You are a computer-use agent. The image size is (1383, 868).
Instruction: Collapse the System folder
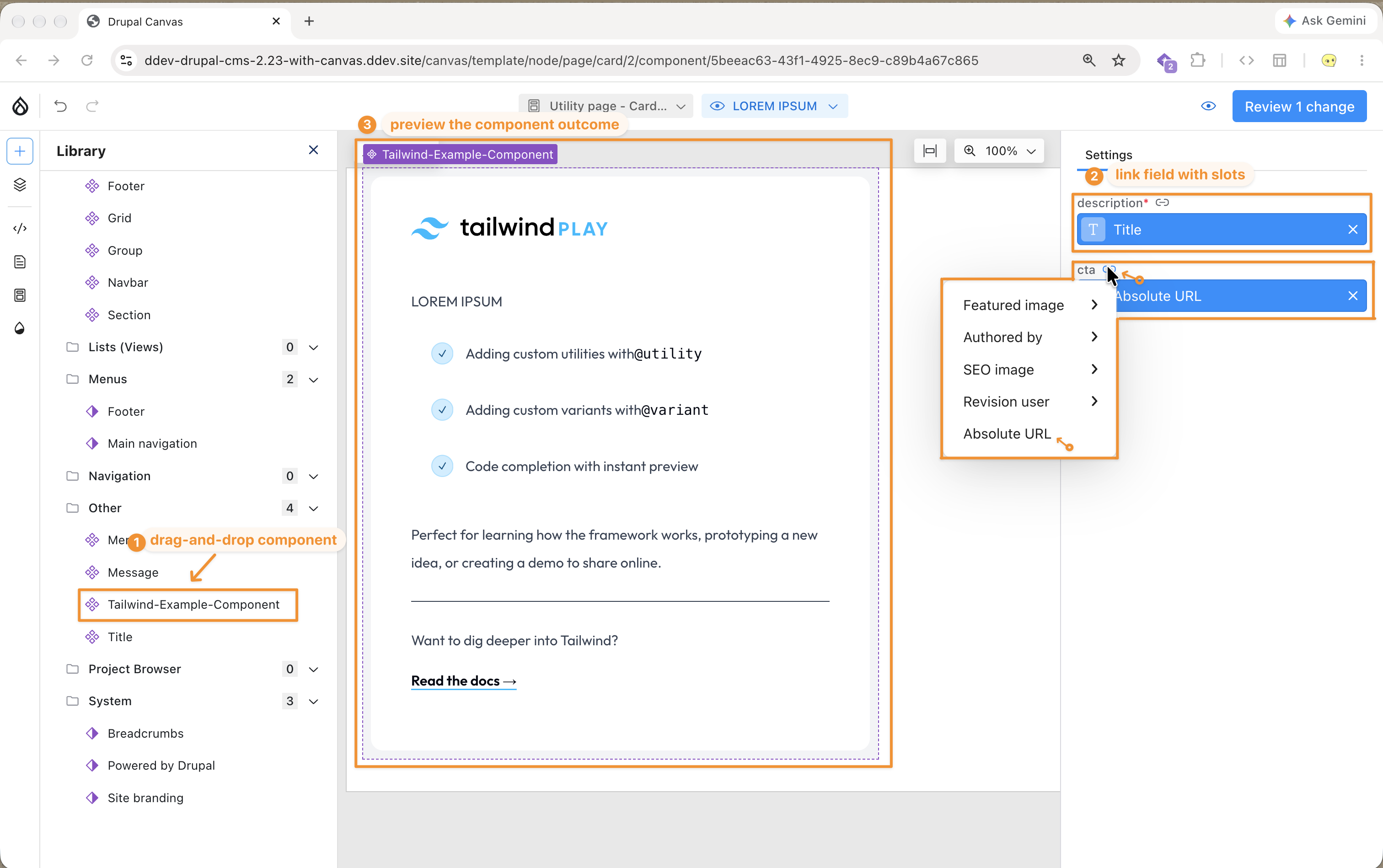313,701
